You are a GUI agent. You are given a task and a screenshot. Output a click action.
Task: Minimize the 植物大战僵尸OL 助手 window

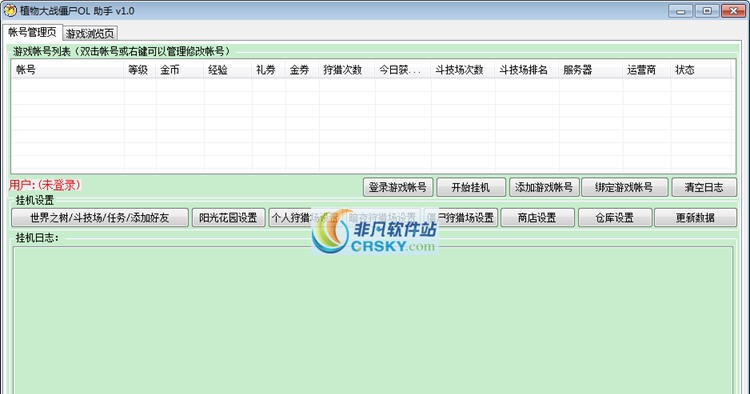tap(680, 11)
